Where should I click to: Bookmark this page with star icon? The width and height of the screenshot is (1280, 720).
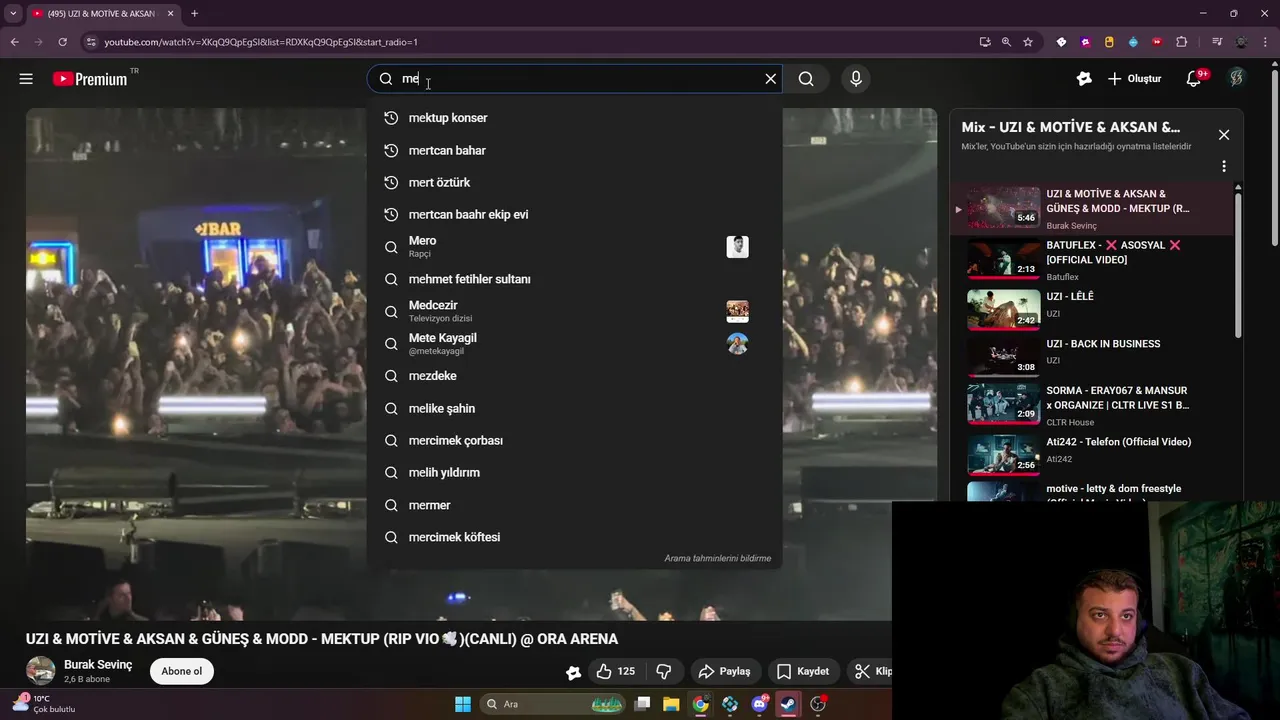tap(1027, 42)
